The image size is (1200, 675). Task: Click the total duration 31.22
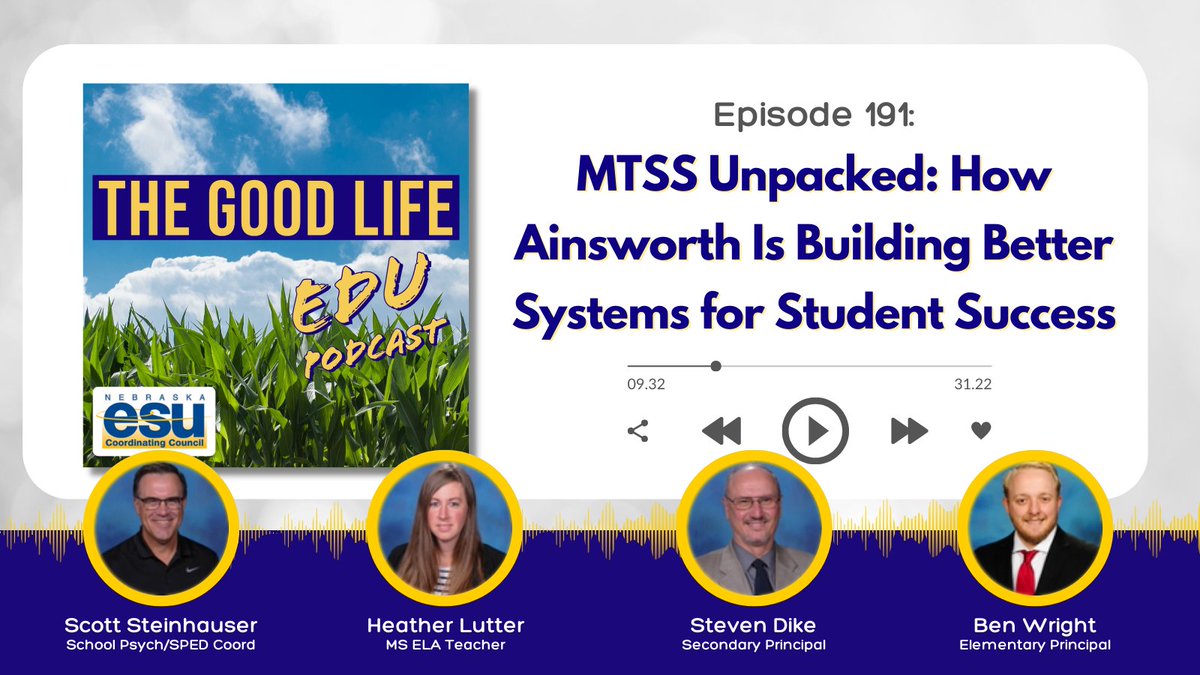[973, 384]
